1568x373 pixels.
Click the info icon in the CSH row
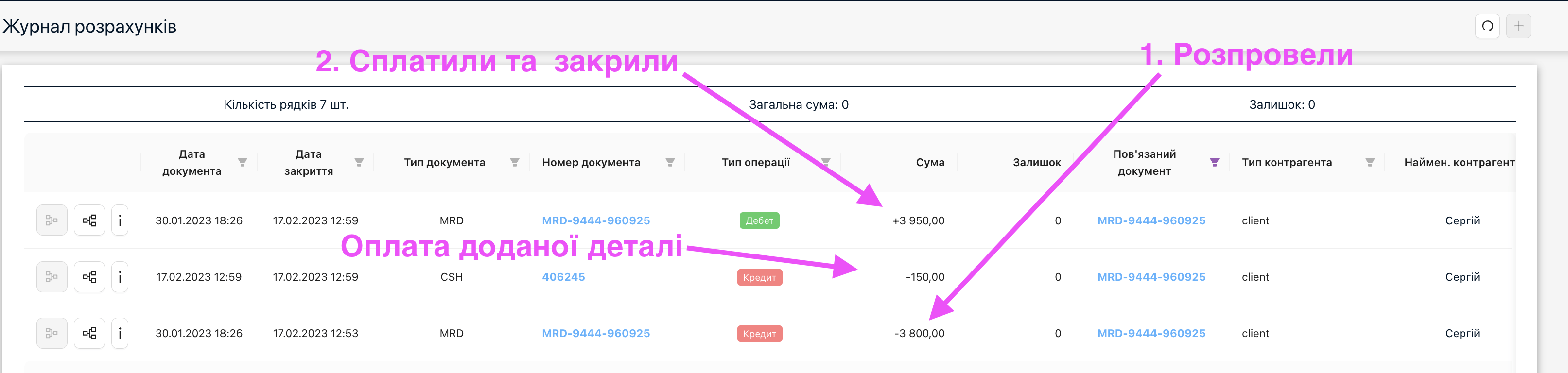(x=120, y=277)
